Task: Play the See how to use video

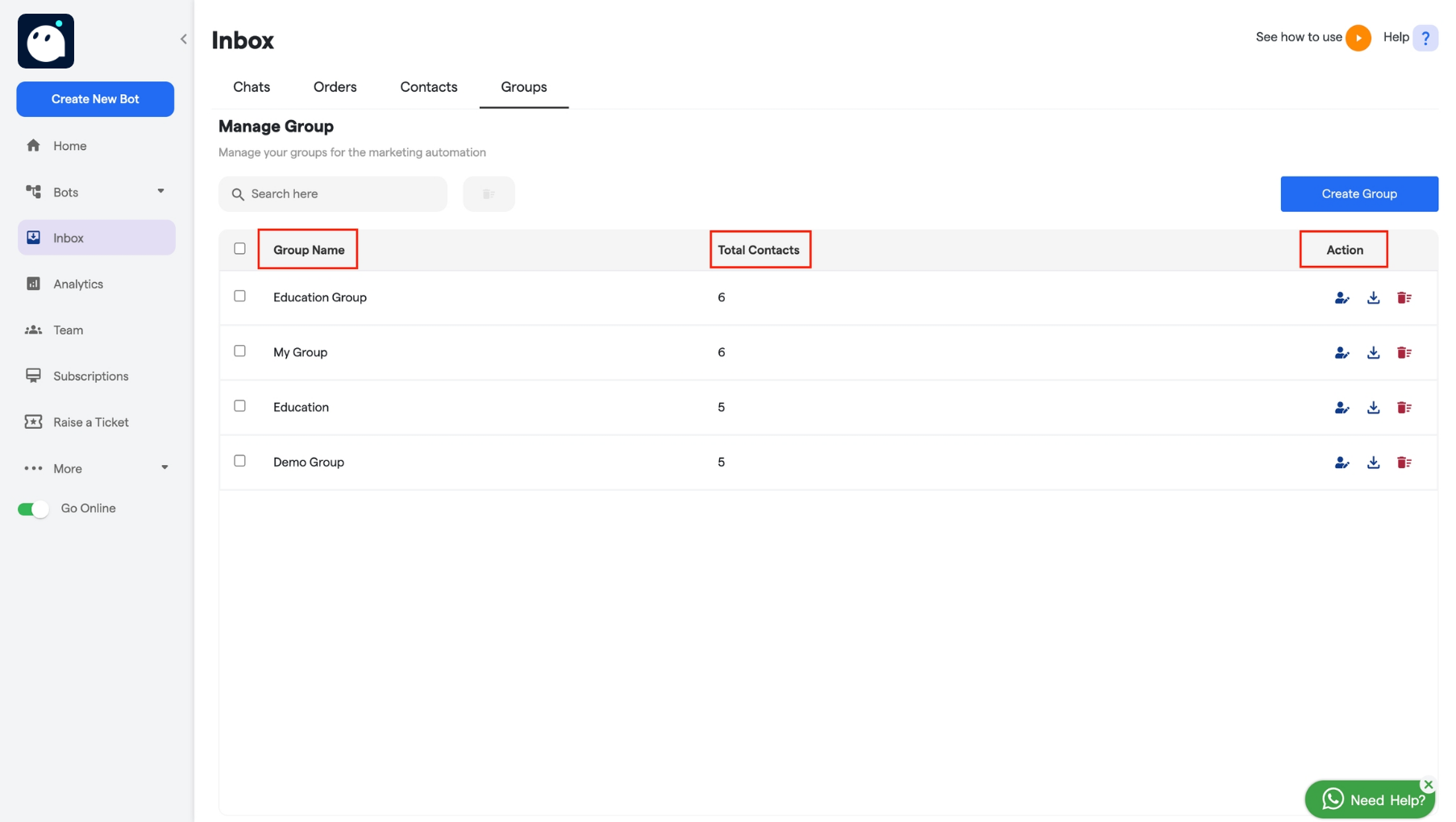Action: [1358, 38]
